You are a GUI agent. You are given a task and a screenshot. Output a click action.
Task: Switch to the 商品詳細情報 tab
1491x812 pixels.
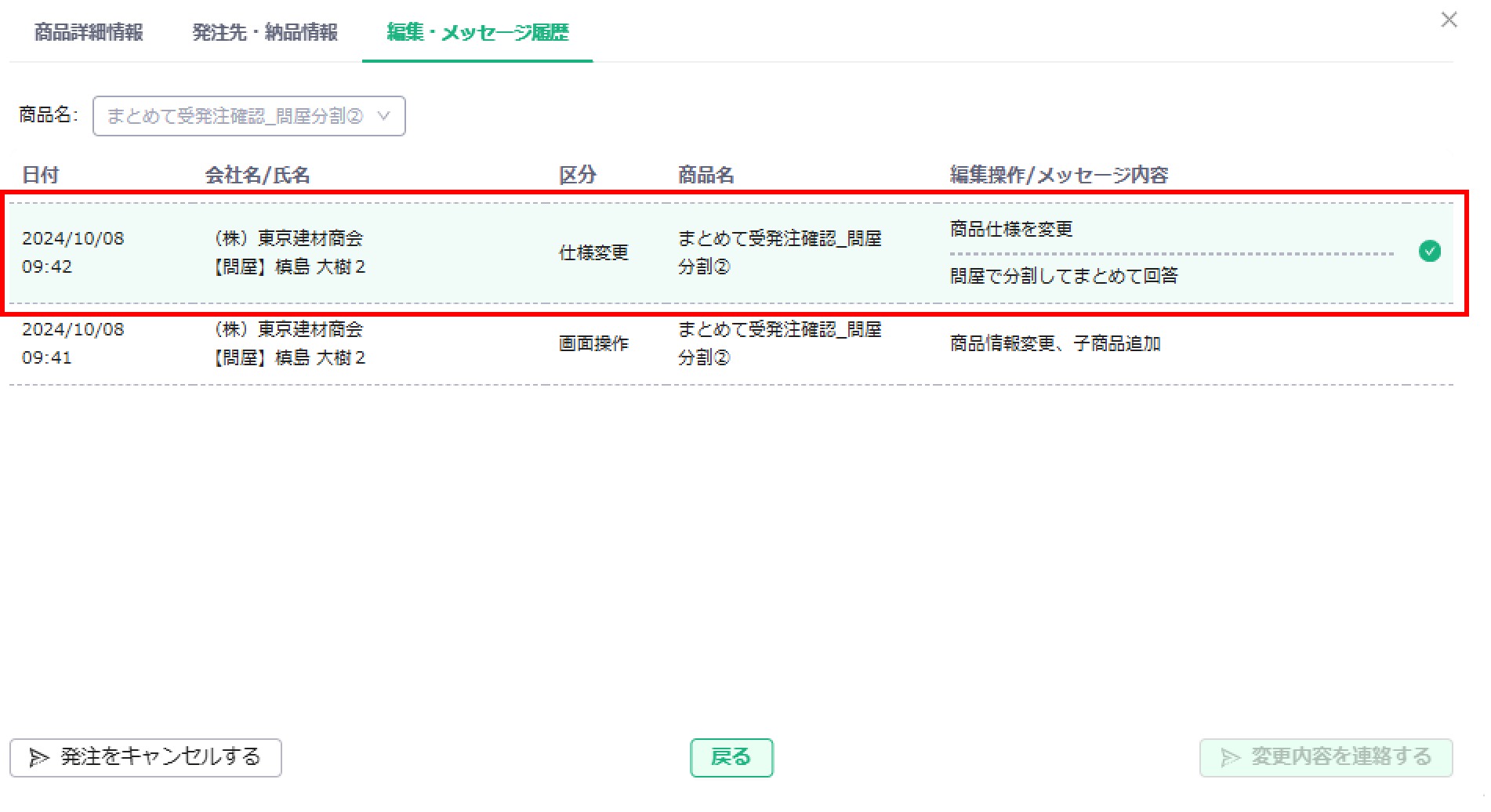click(89, 32)
